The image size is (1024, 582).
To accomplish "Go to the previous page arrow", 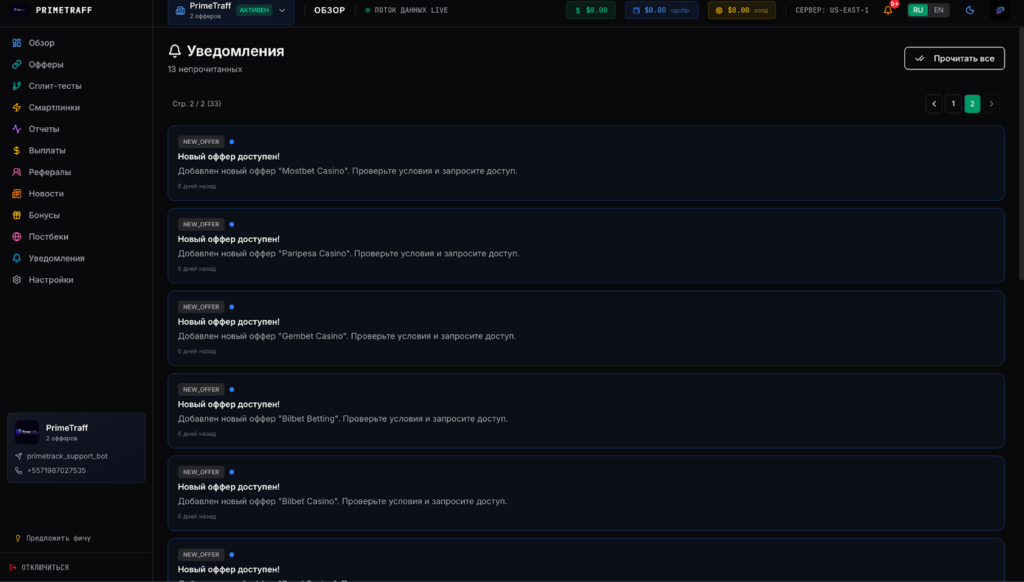I will click(x=934, y=104).
